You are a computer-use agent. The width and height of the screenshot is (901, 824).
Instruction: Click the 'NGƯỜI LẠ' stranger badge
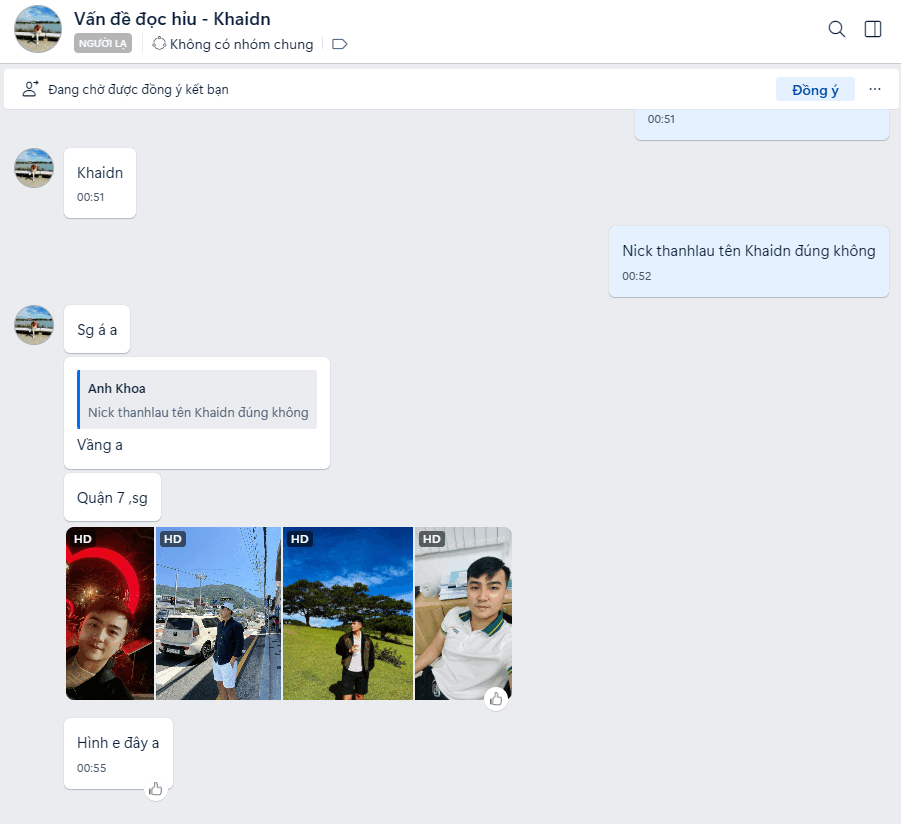point(102,44)
